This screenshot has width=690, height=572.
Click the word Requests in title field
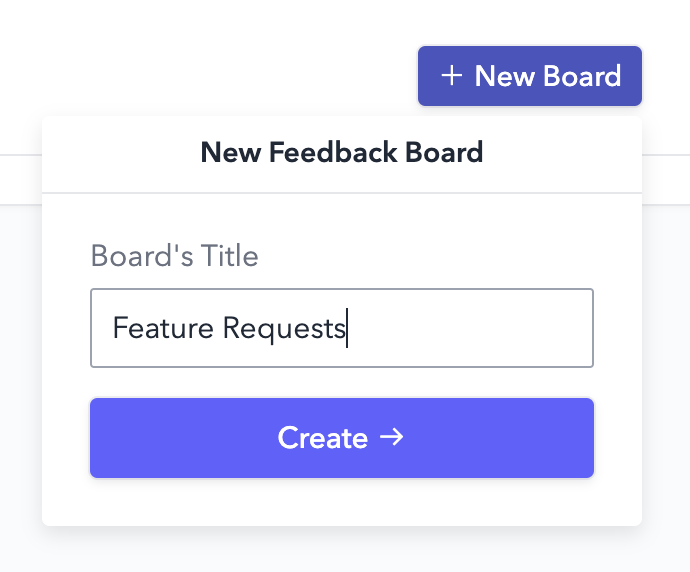click(284, 329)
